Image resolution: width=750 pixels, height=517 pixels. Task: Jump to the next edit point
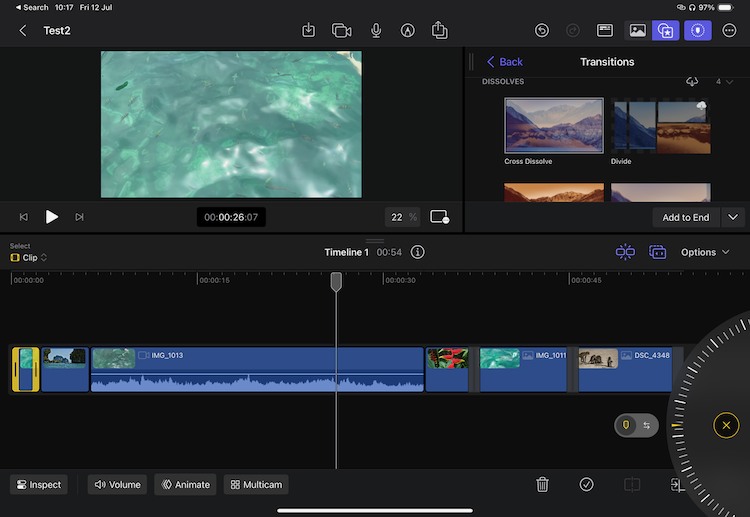(x=79, y=217)
